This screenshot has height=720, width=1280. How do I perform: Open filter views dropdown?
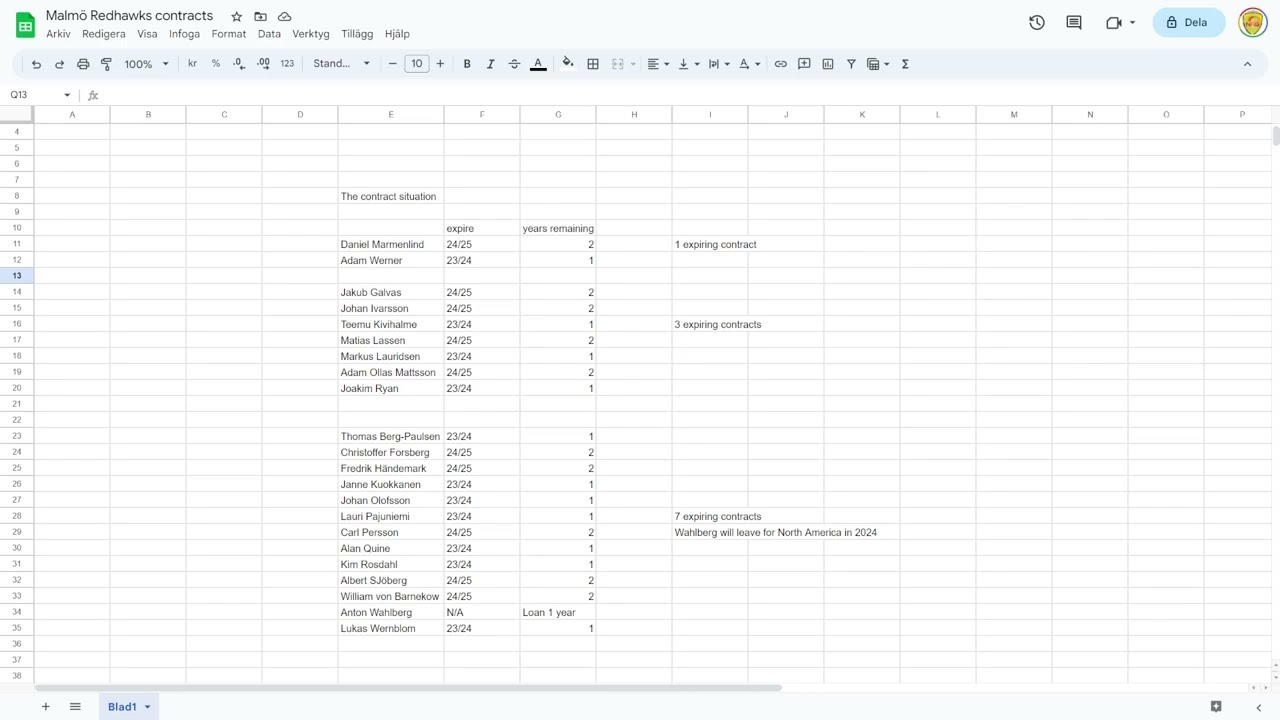point(878,64)
